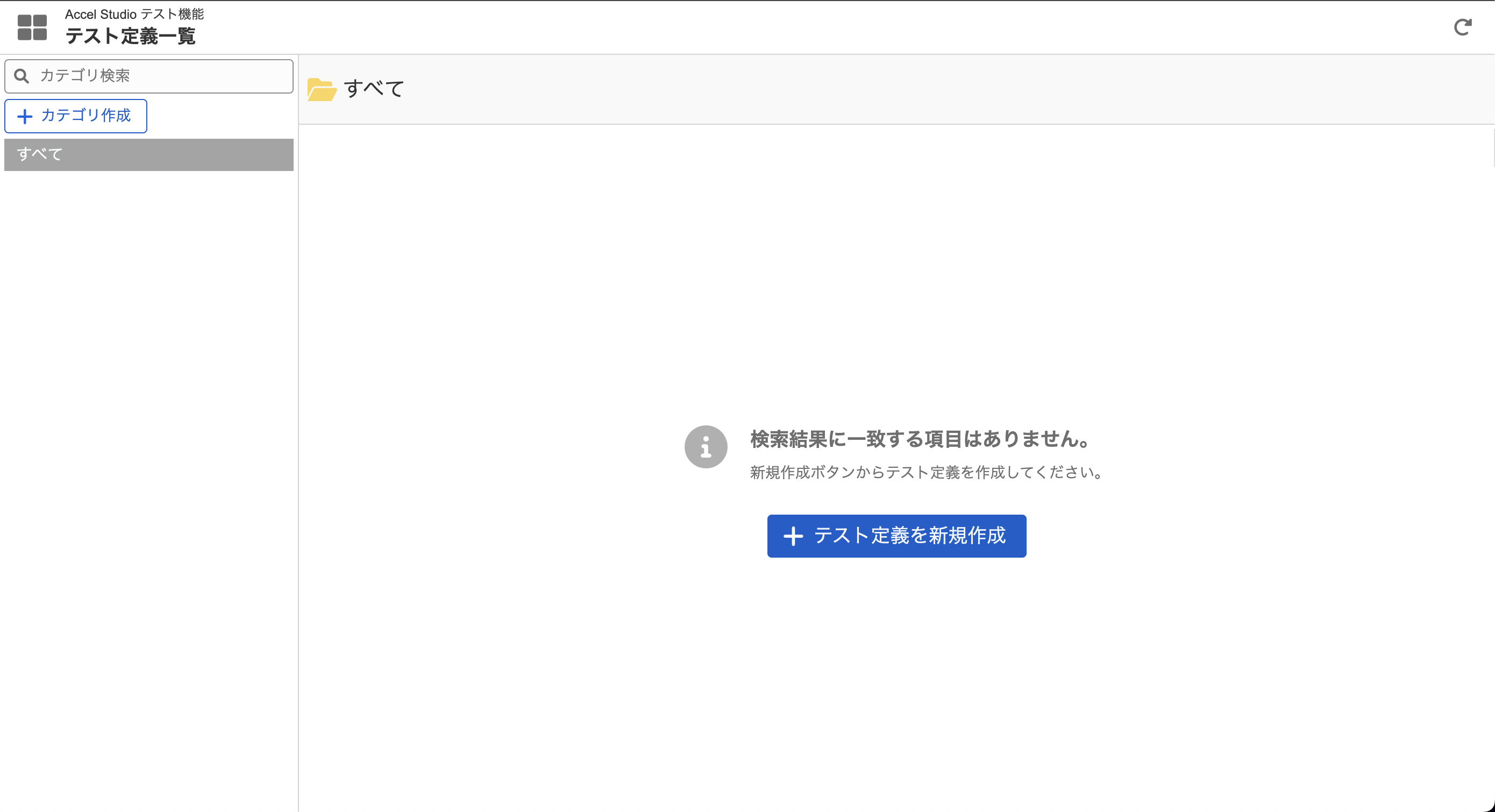This screenshot has height=812, width=1495.
Task: Click the refresh icon at top right
Action: point(1462,27)
